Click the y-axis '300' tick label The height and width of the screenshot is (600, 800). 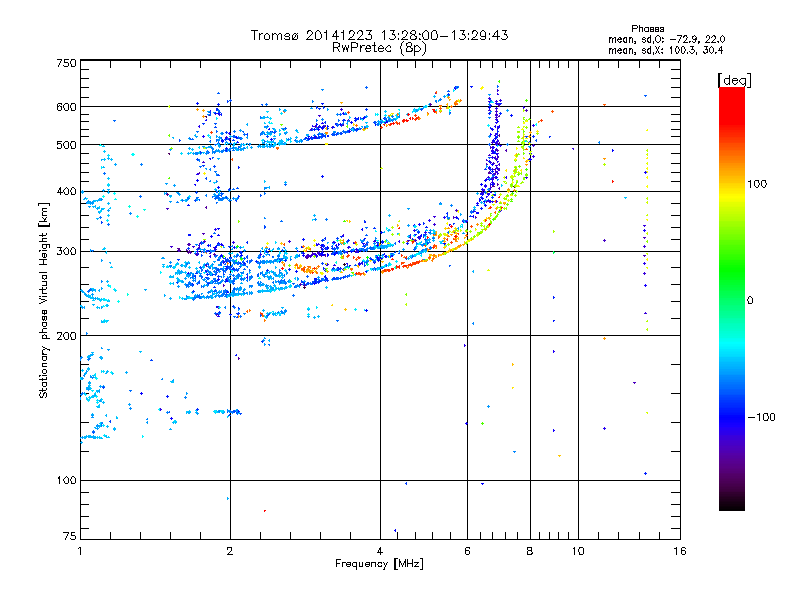point(66,251)
